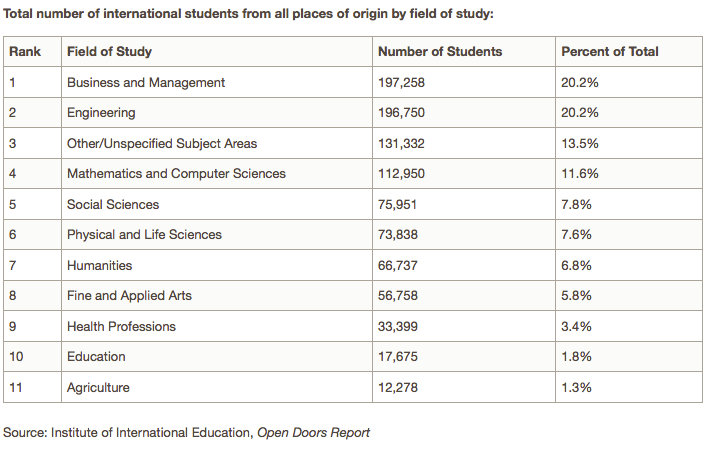Click the Number of Students header
This screenshot has height=453, width=719.
440,52
